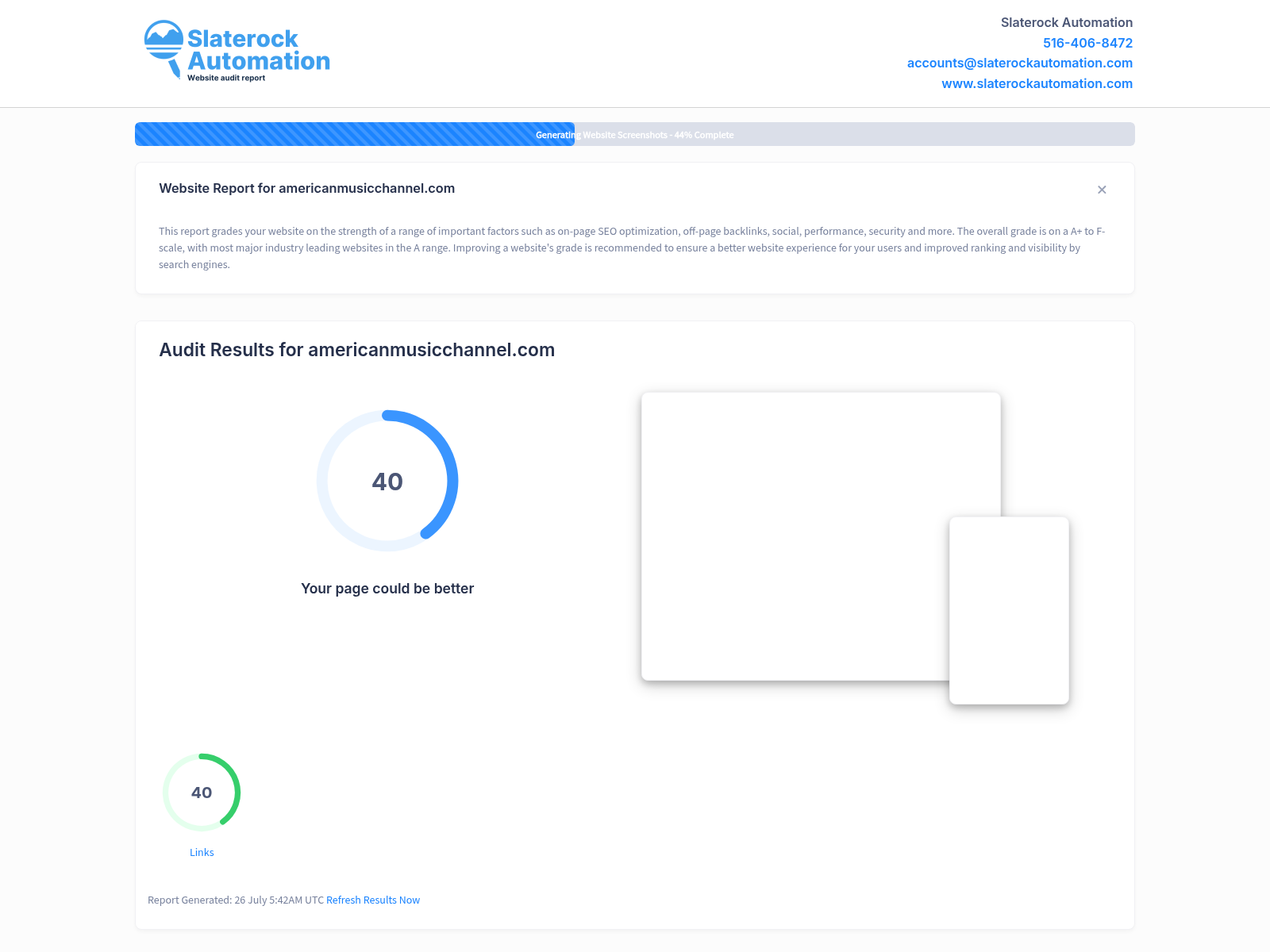The width and height of the screenshot is (1270, 952).
Task: Call phone number 516-406-8472 link
Action: [1087, 43]
